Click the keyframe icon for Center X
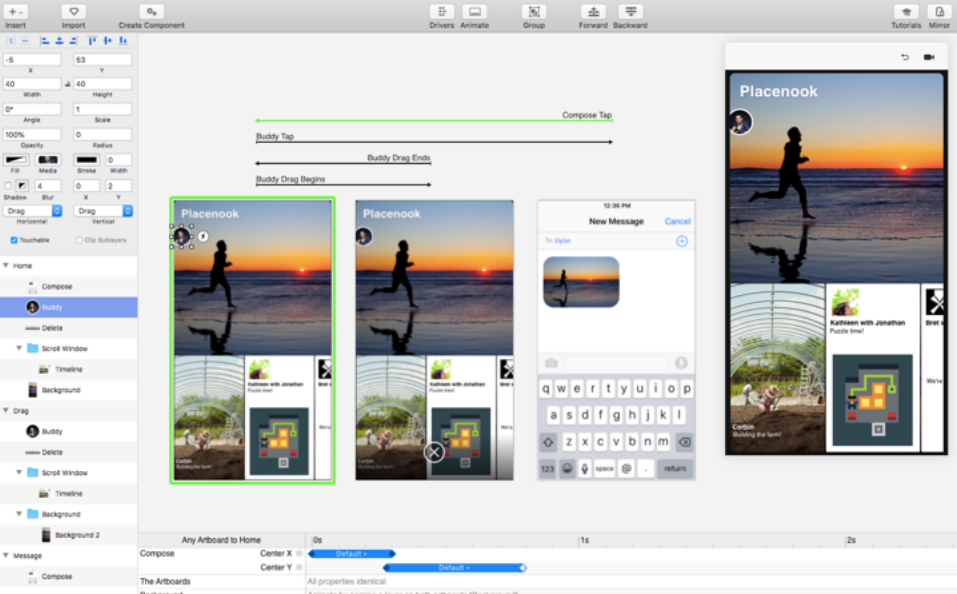 click(299, 554)
